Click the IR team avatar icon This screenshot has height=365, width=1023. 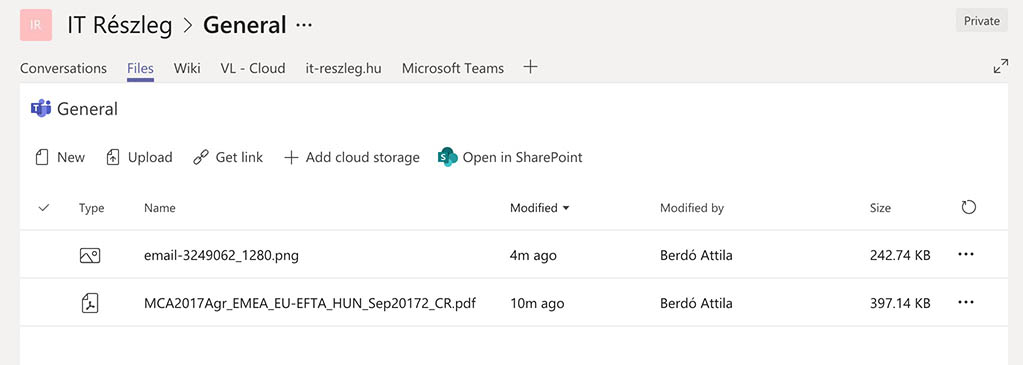[x=36, y=25]
